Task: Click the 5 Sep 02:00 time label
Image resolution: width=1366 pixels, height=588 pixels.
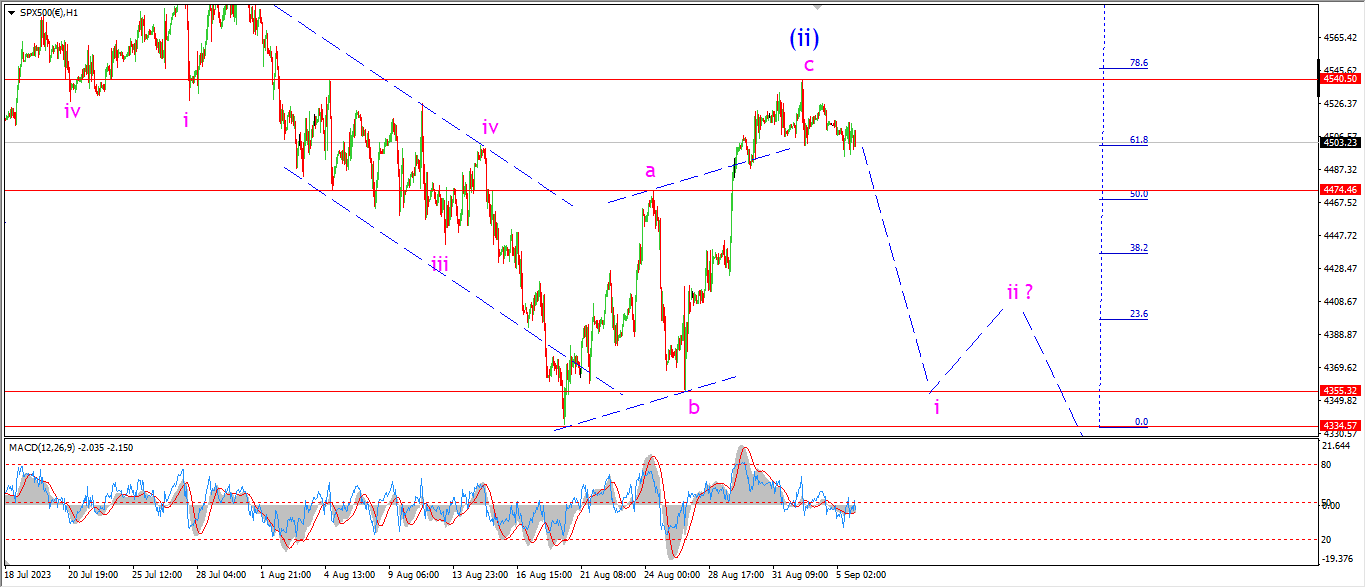Action: (x=862, y=576)
